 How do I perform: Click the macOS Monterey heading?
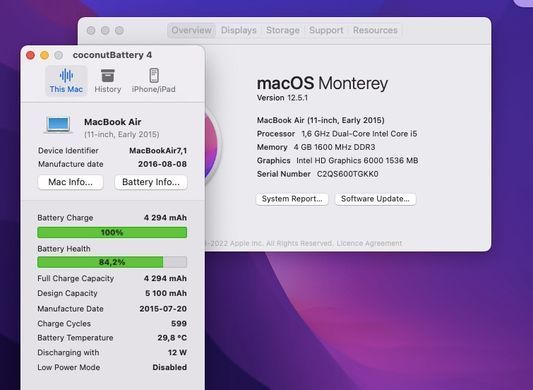pos(322,83)
